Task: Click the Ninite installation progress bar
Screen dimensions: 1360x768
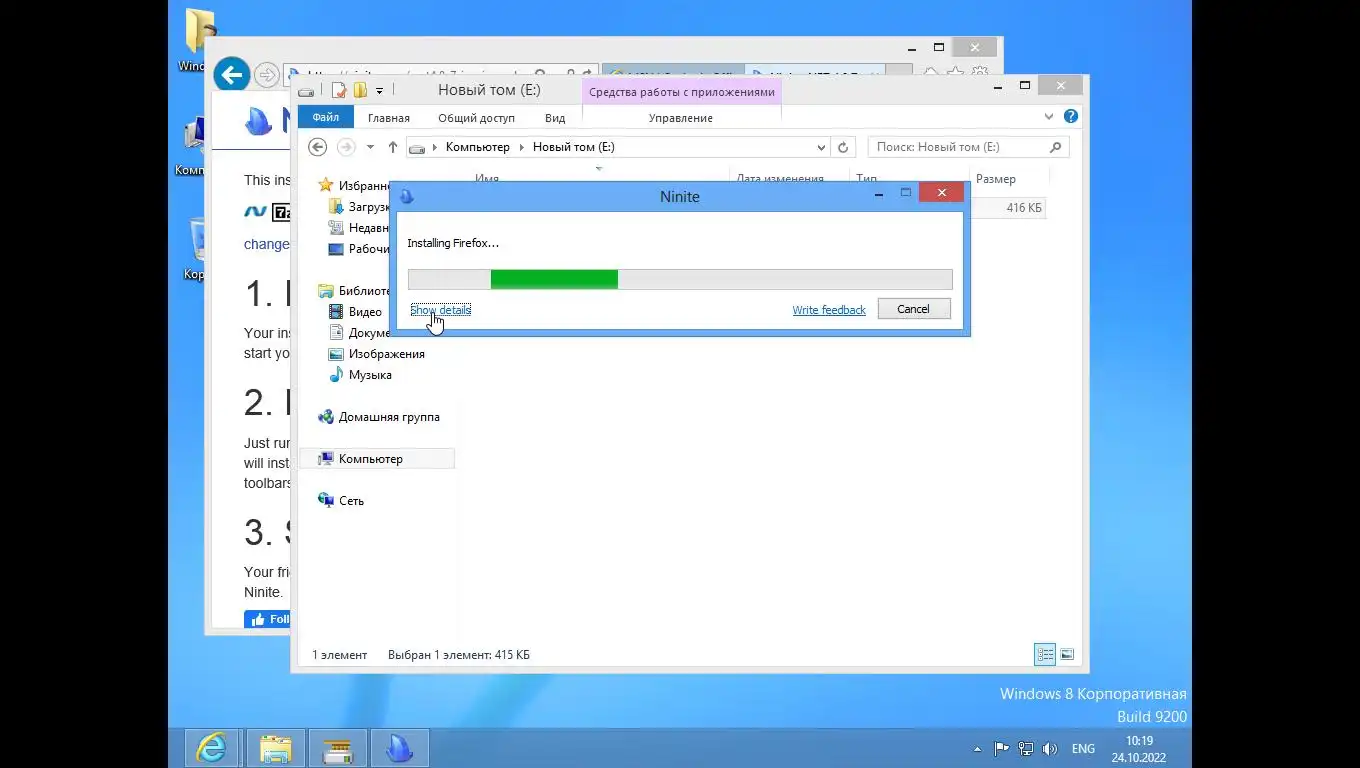Action: point(680,279)
